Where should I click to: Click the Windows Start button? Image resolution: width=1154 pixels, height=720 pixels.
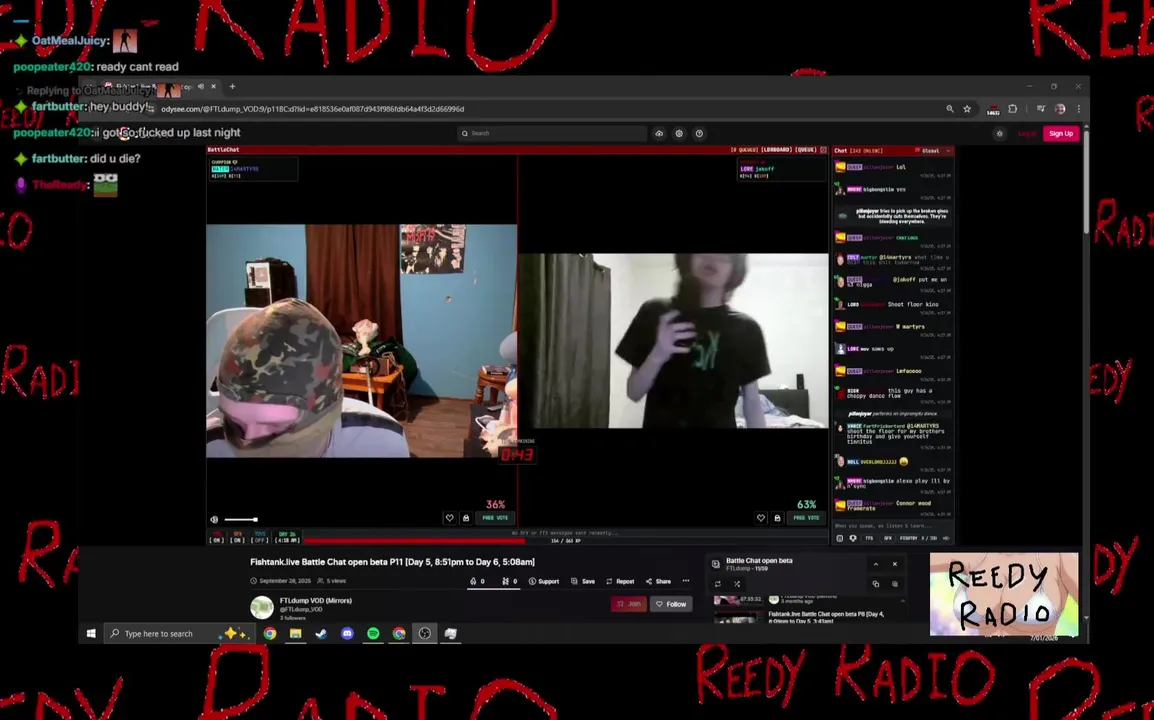pyautogui.click(x=91, y=633)
